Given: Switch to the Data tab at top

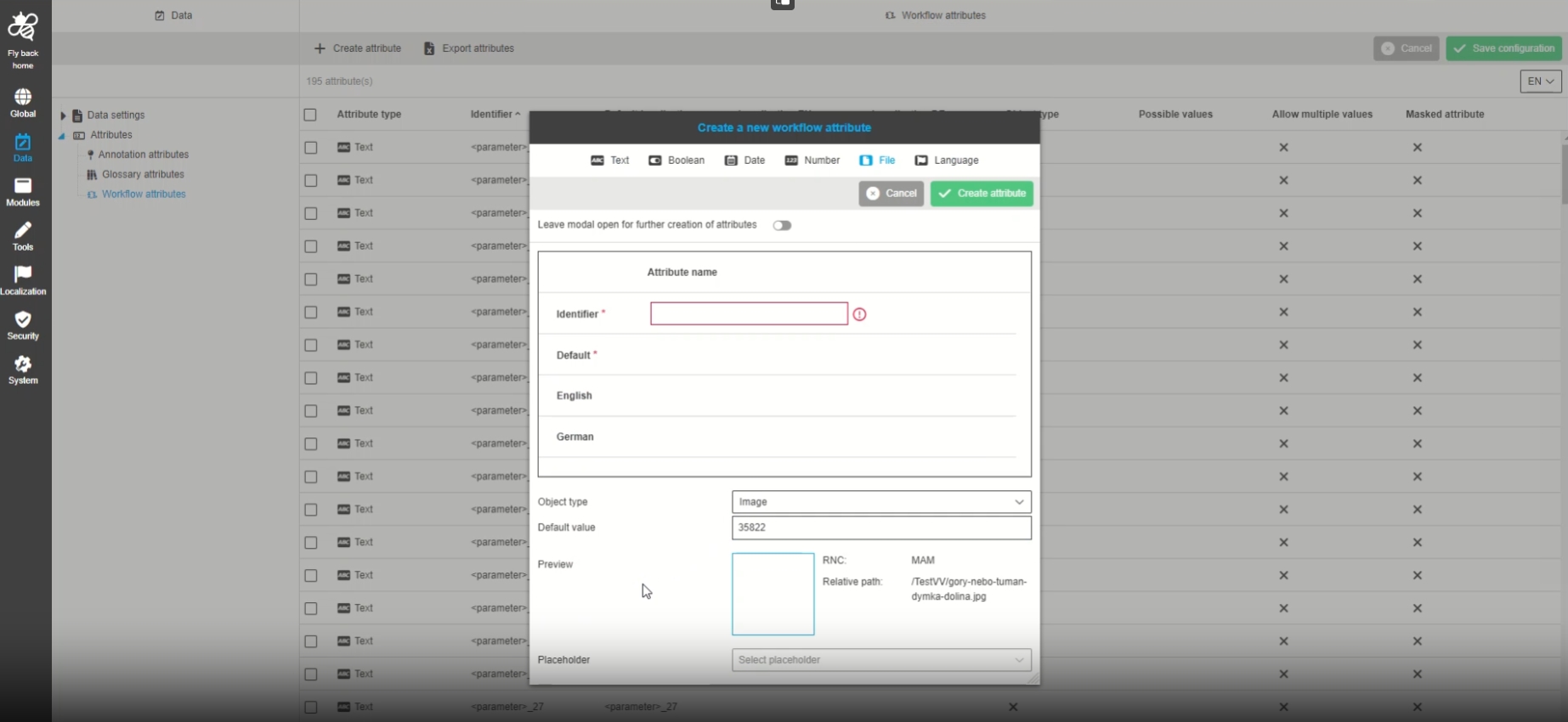Looking at the screenshot, I should (x=174, y=15).
